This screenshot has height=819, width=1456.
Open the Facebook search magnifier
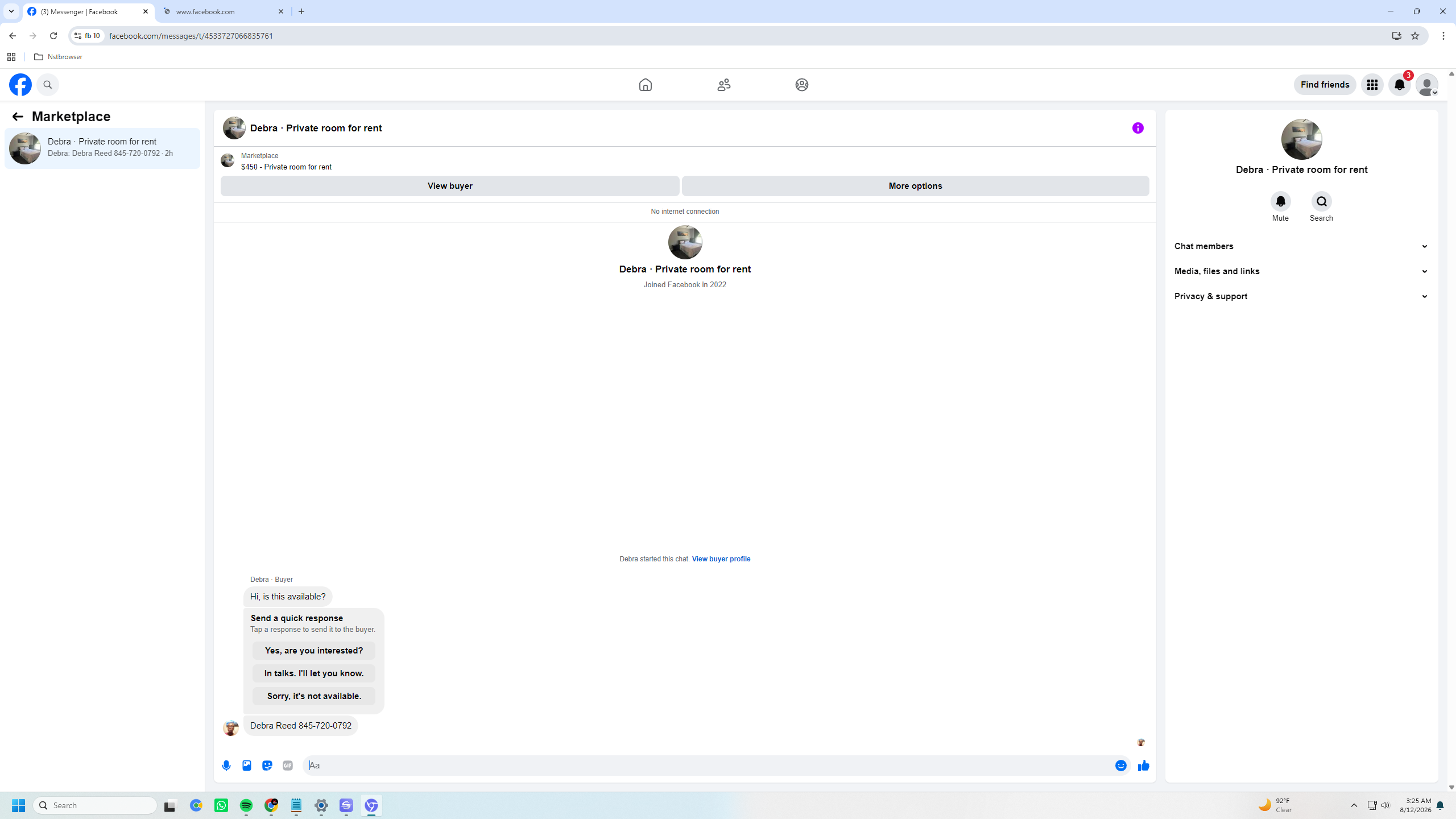point(48,85)
